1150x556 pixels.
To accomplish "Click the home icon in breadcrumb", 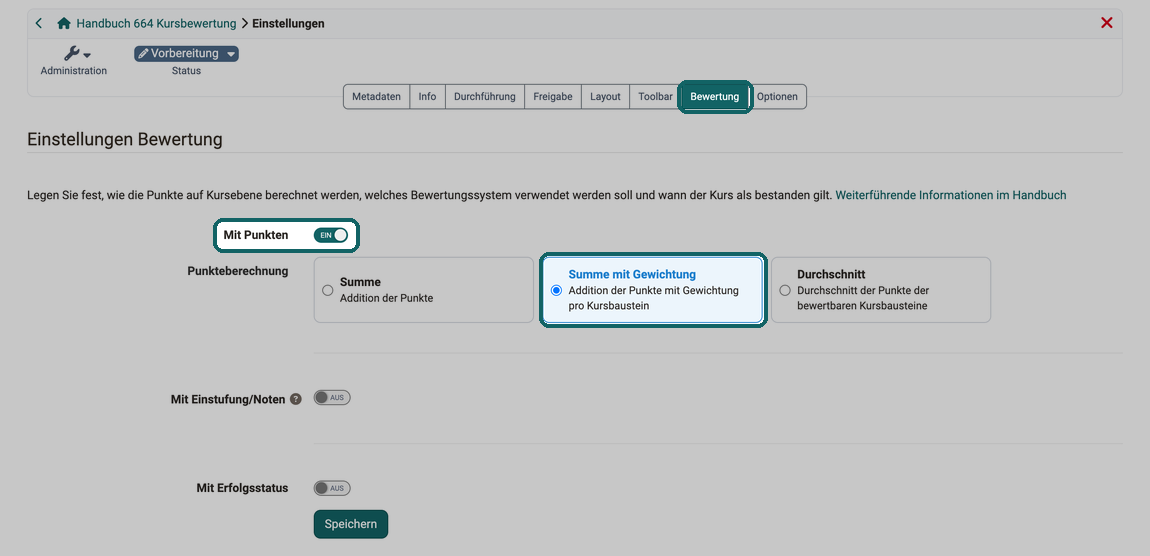I will click(x=64, y=23).
